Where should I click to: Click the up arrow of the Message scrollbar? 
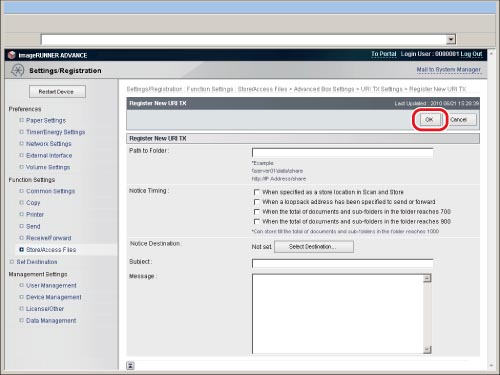[x=427, y=278]
